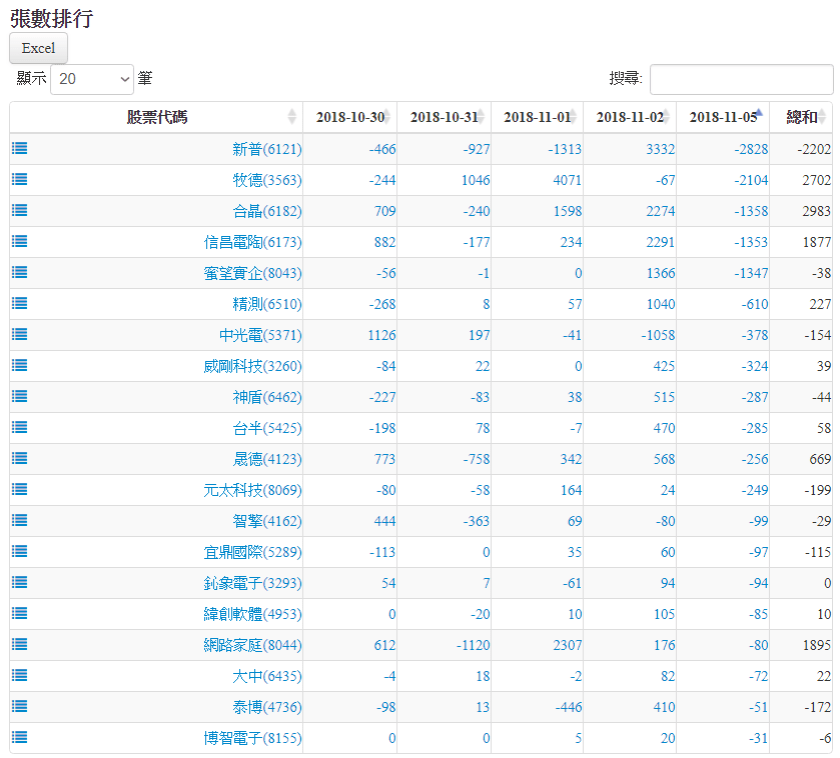Viewport: 840px width, 758px height.
Task: Open the 顯示 rows-per-page dropdown
Action: (92, 79)
